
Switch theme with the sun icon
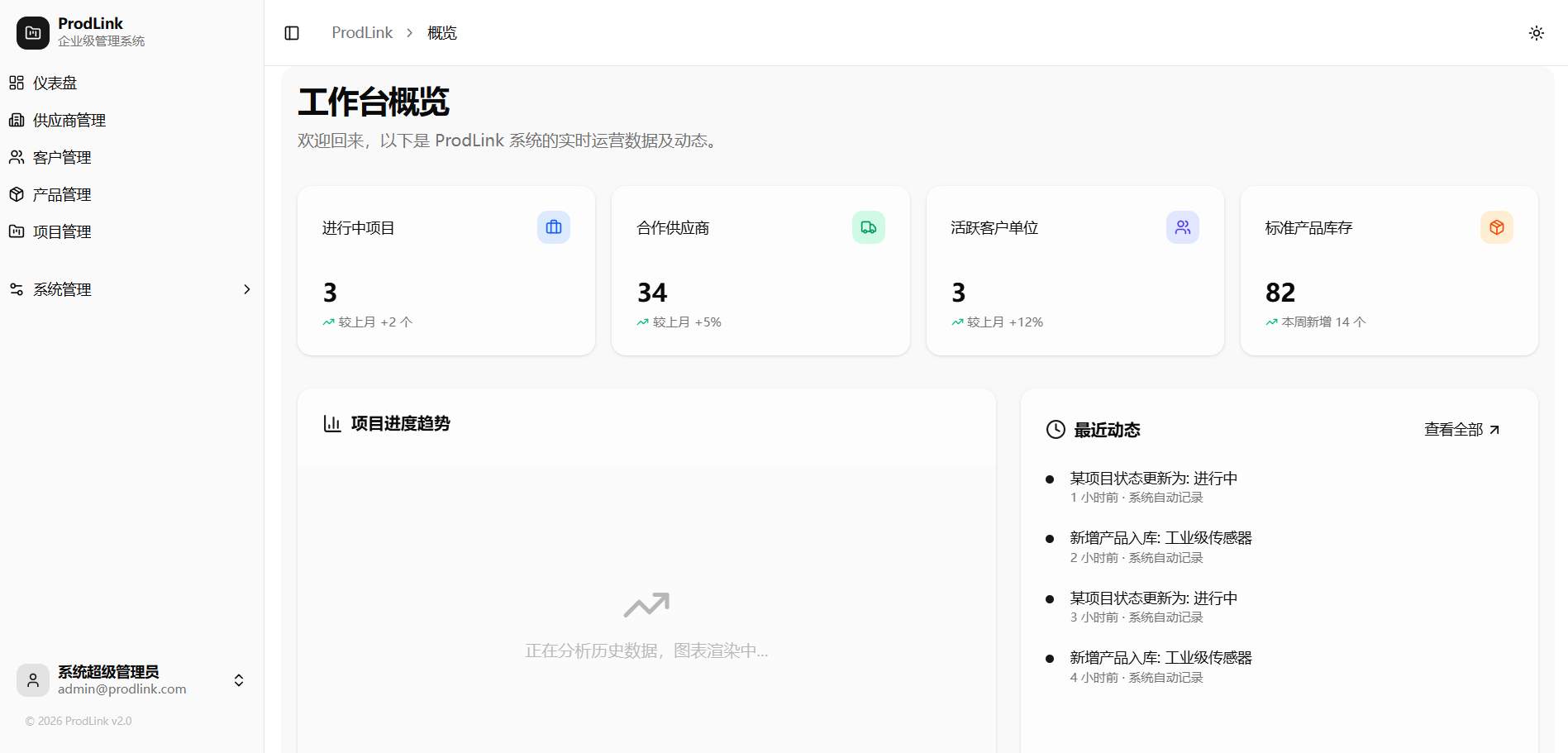pyautogui.click(x=1536, y=33)
